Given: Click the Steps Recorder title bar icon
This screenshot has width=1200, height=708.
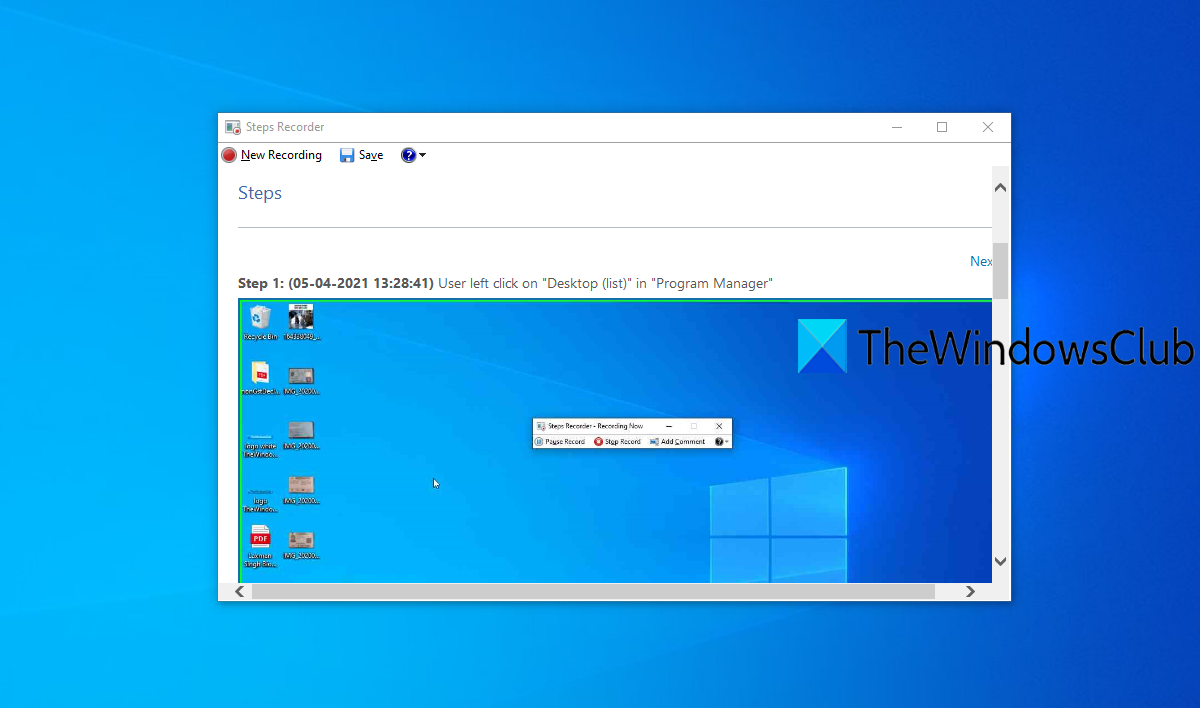Looking at the screenshot, I should click(x=232, y=127).
